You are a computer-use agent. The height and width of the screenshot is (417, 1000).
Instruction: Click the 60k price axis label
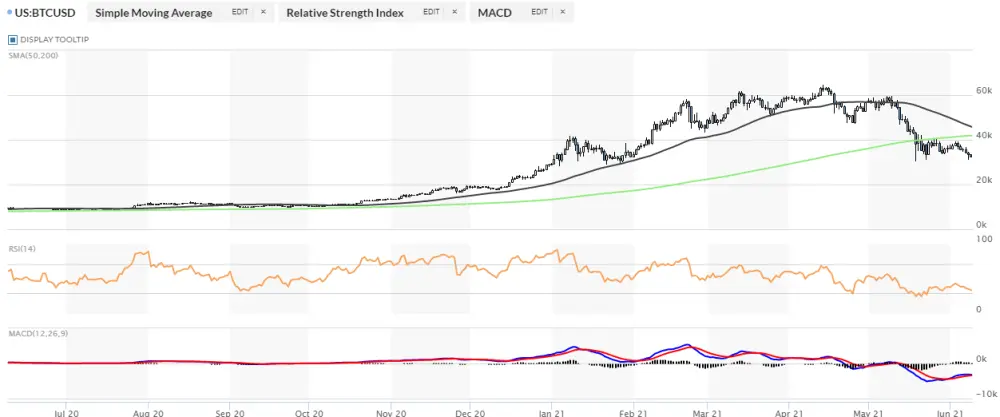click(x=984, y=91)
